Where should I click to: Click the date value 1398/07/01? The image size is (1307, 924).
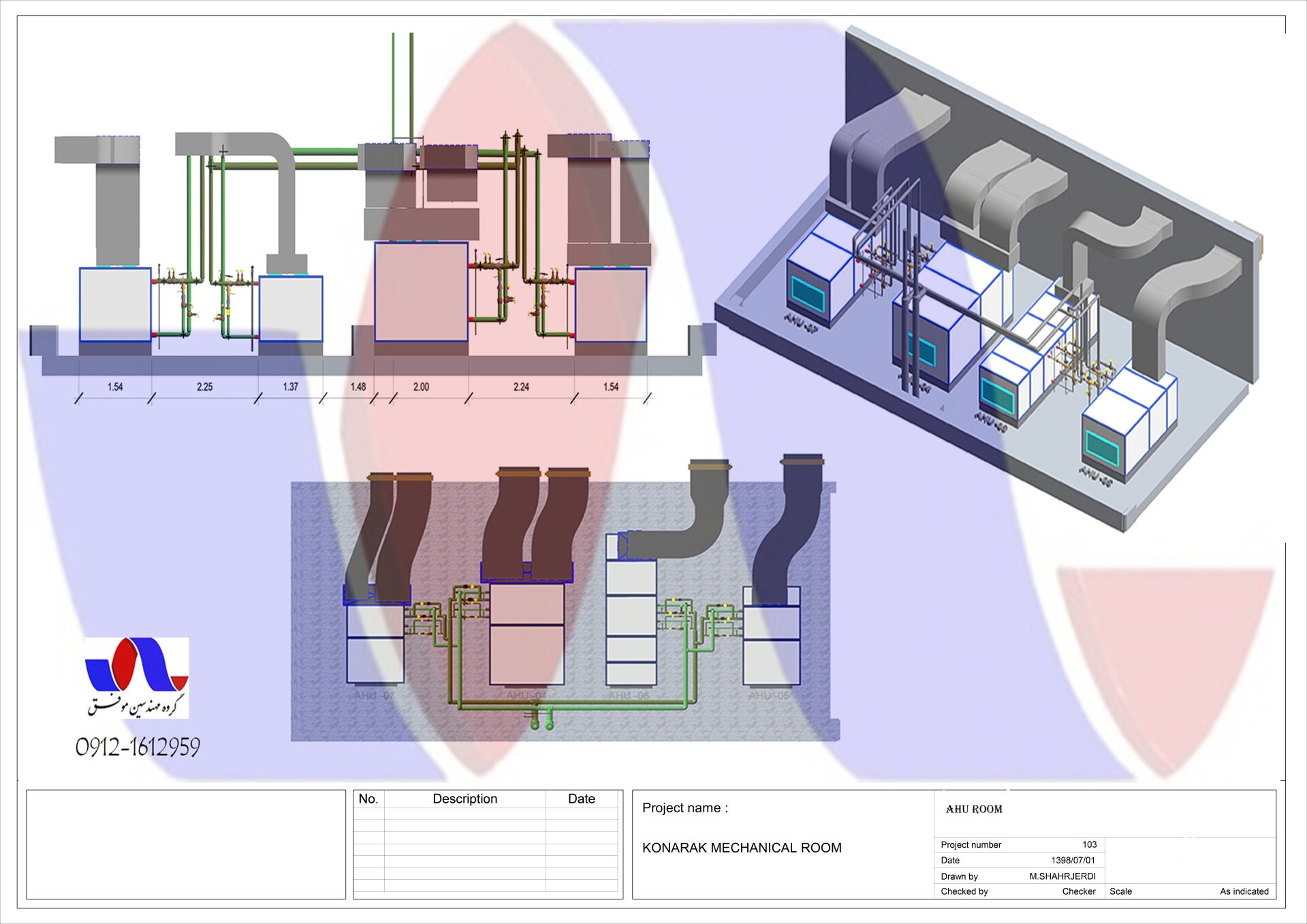(x=1073, y=861)
